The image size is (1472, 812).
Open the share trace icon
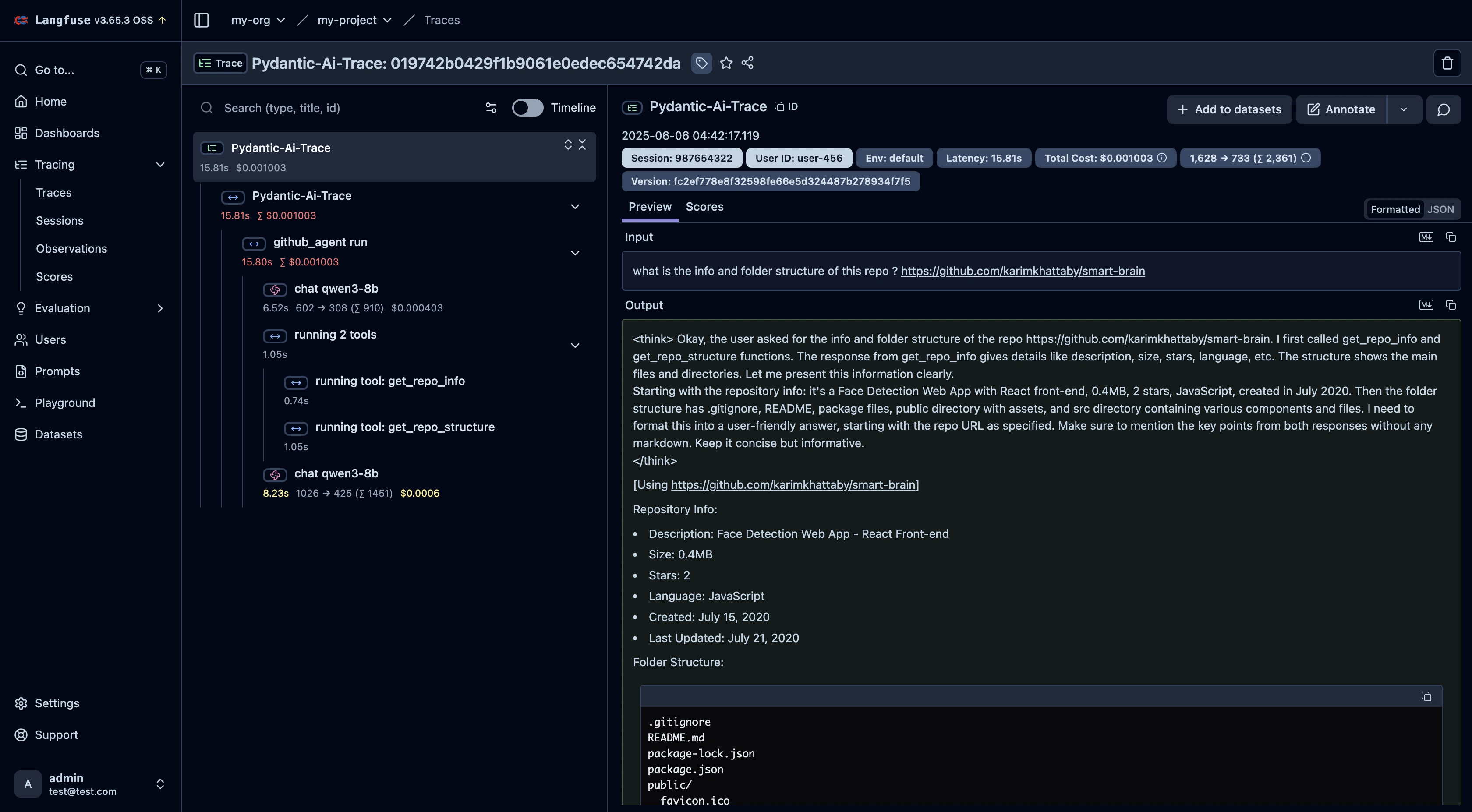747,63
